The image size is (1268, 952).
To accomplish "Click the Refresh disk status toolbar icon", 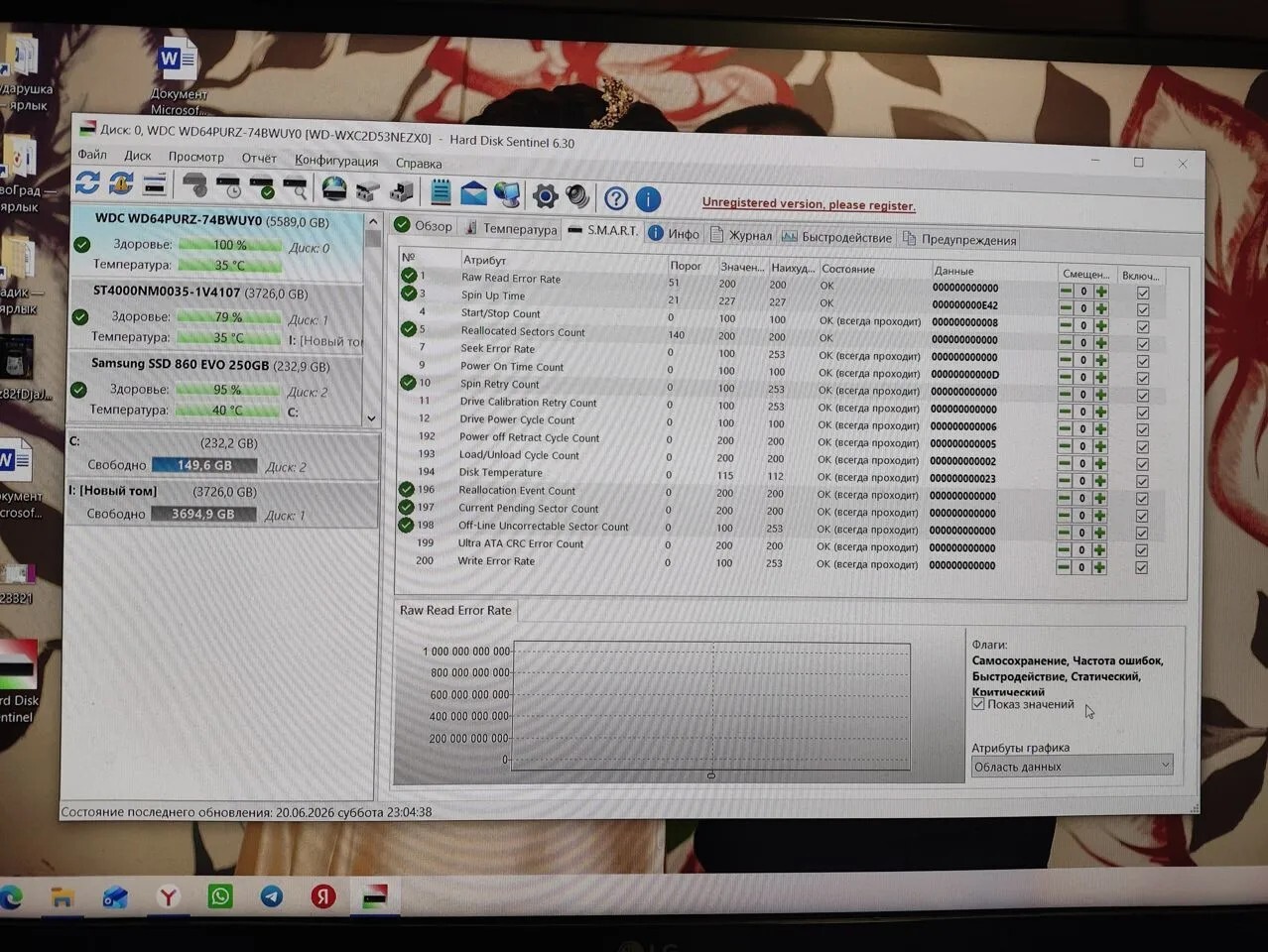I will coord(87,183).
